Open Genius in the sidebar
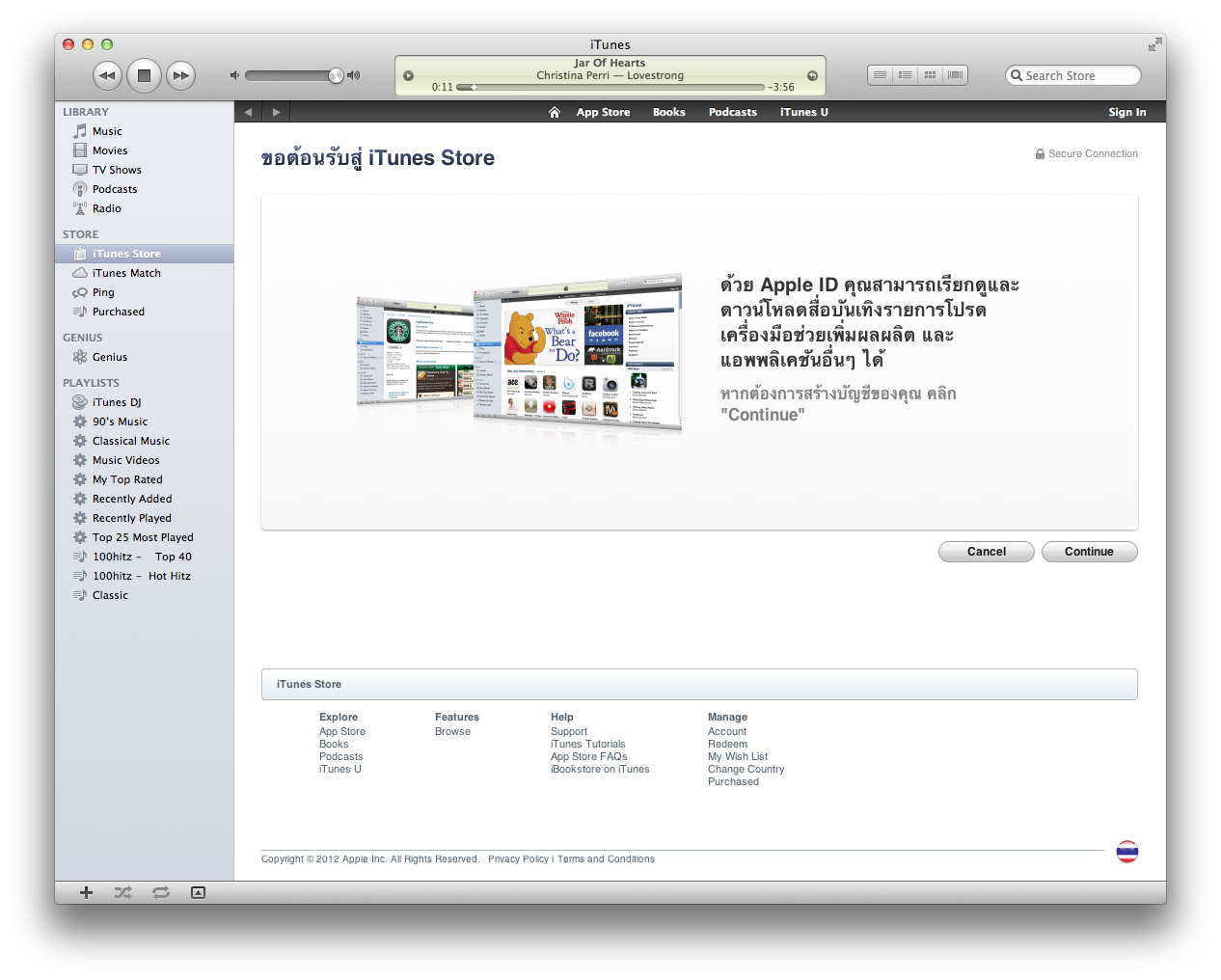1221x980 pixels. tap(144, 357)
